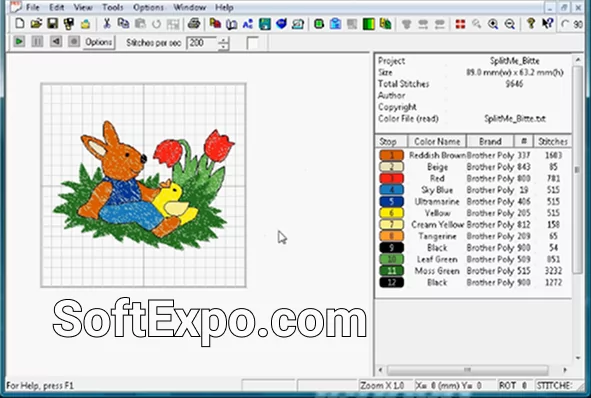The height and width of the screenshot is (398, 591).
Task: Click the greyed magnifier zoom icon
Action: [x=477, y=24]
